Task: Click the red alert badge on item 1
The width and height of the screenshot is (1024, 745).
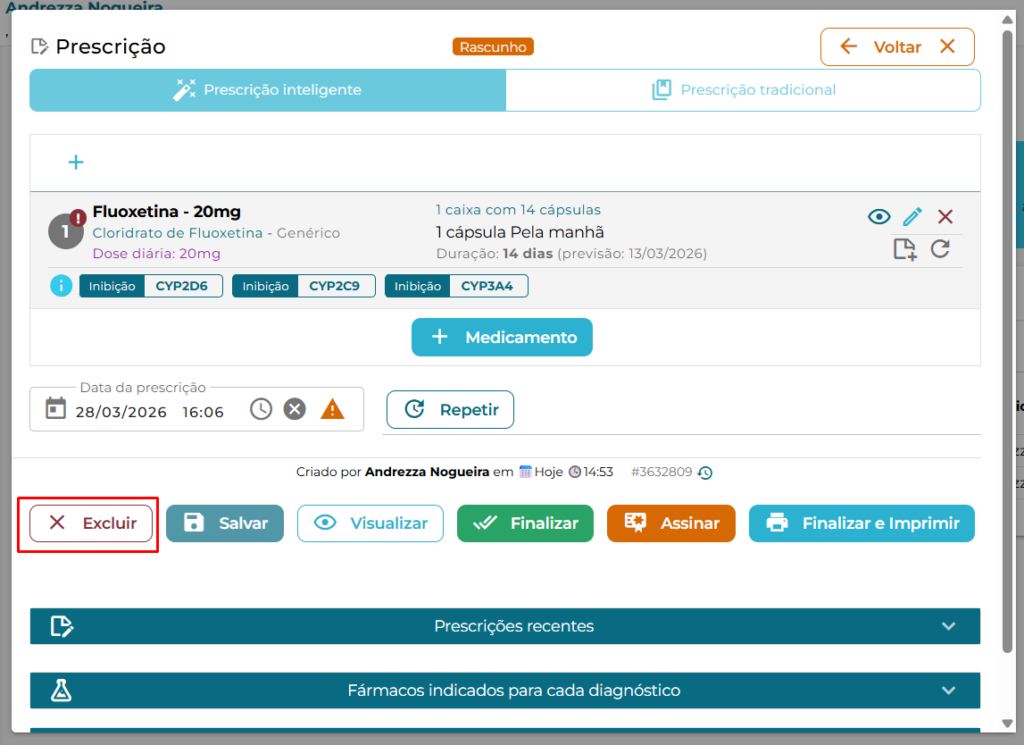Action: [78, 217]
